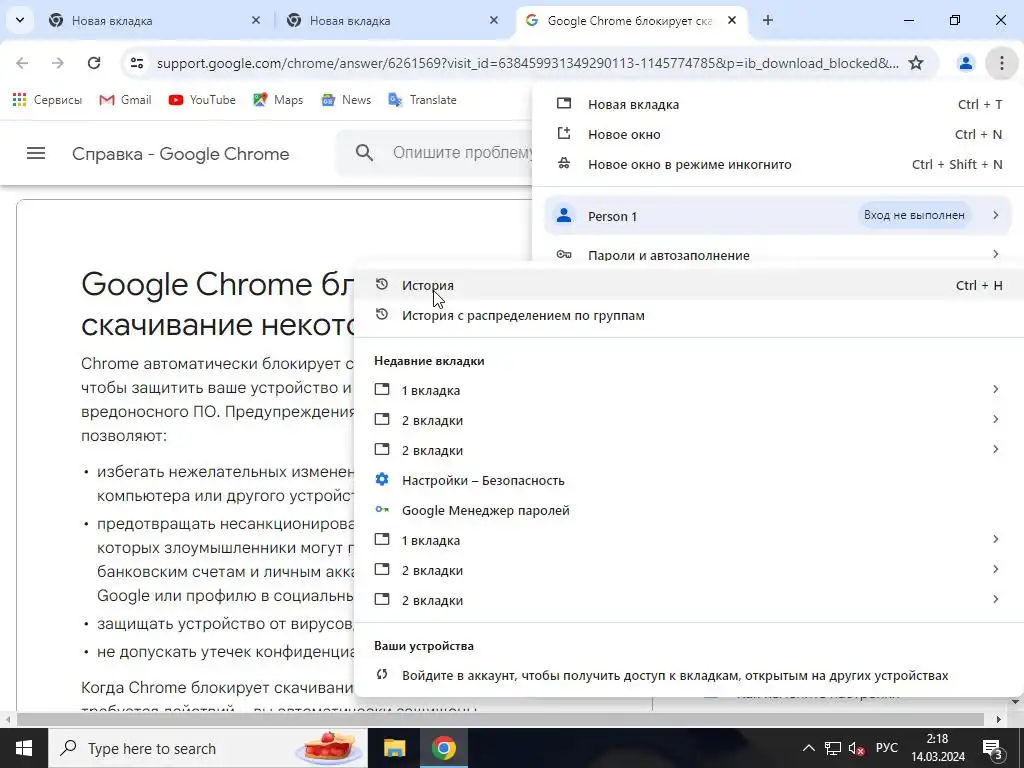1024x768 pixels.
Task: Open the first 1 вкладка recent entry
Action: pyautogui.click(x=688, y=391)
